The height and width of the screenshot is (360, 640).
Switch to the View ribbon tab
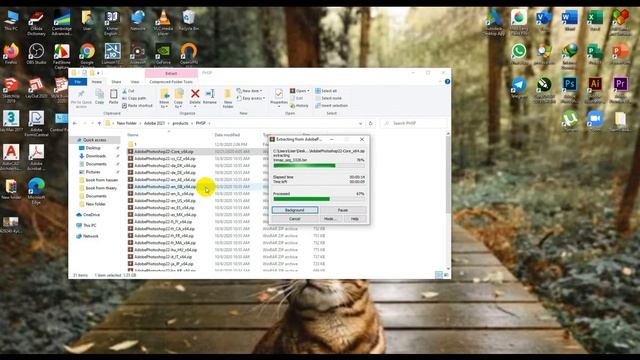pos(135,82)
